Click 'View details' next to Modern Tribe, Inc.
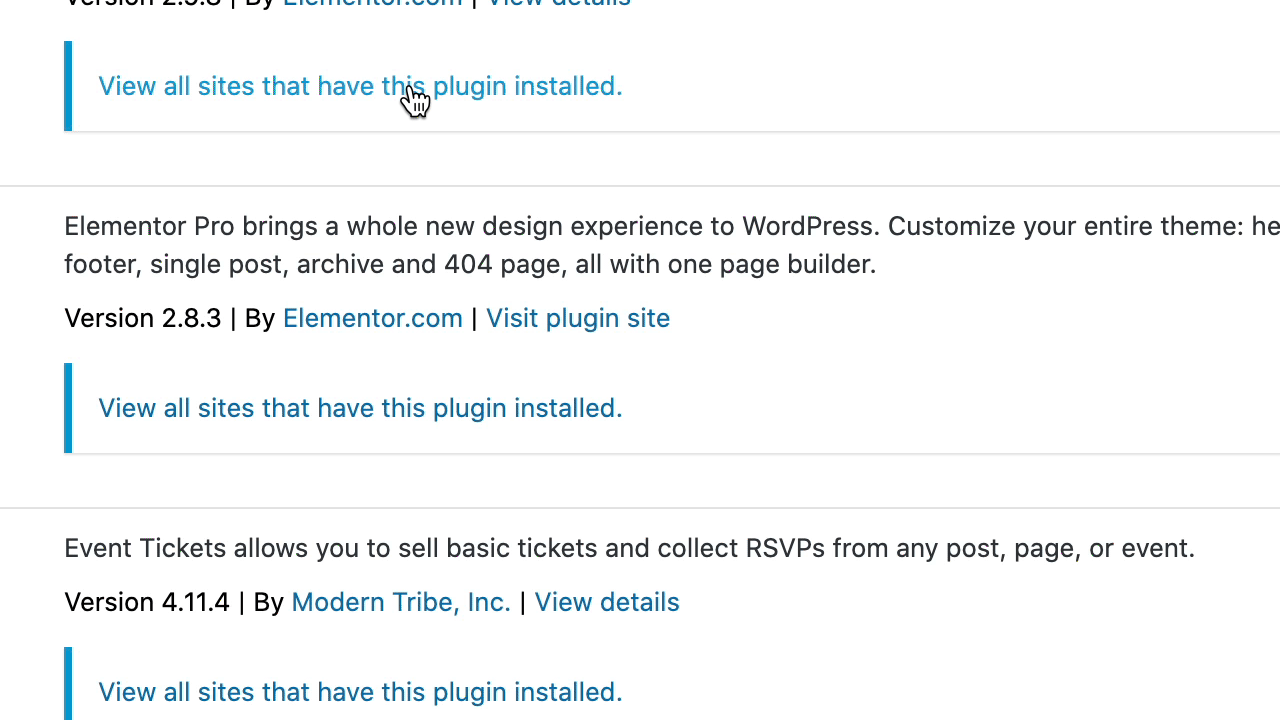Screen dimensions: 1280x720 tap(607, 602)
